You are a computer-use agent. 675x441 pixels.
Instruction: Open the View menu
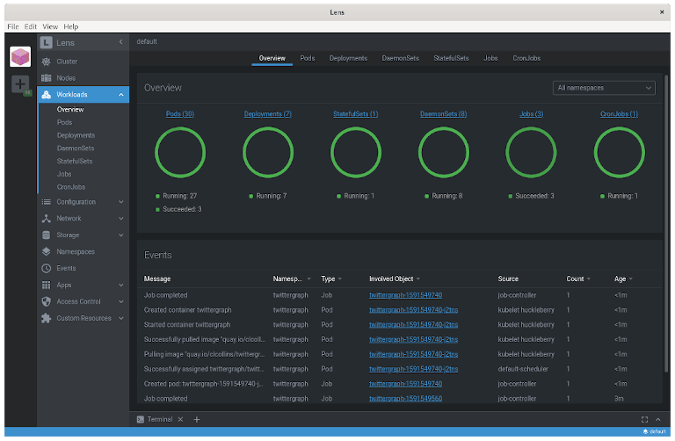(x=48, y=25)
